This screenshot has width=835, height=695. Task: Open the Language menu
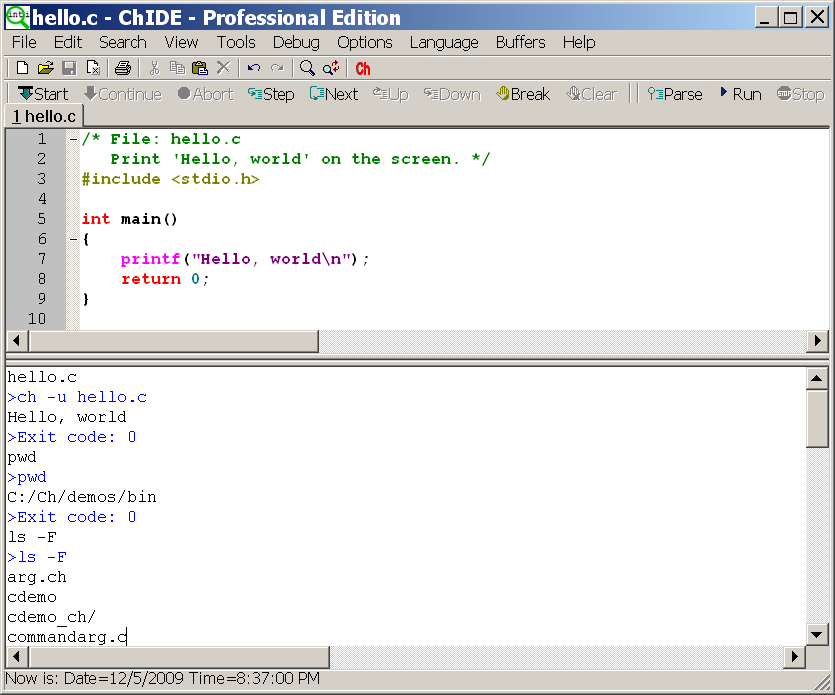click(x=444, y=42)
